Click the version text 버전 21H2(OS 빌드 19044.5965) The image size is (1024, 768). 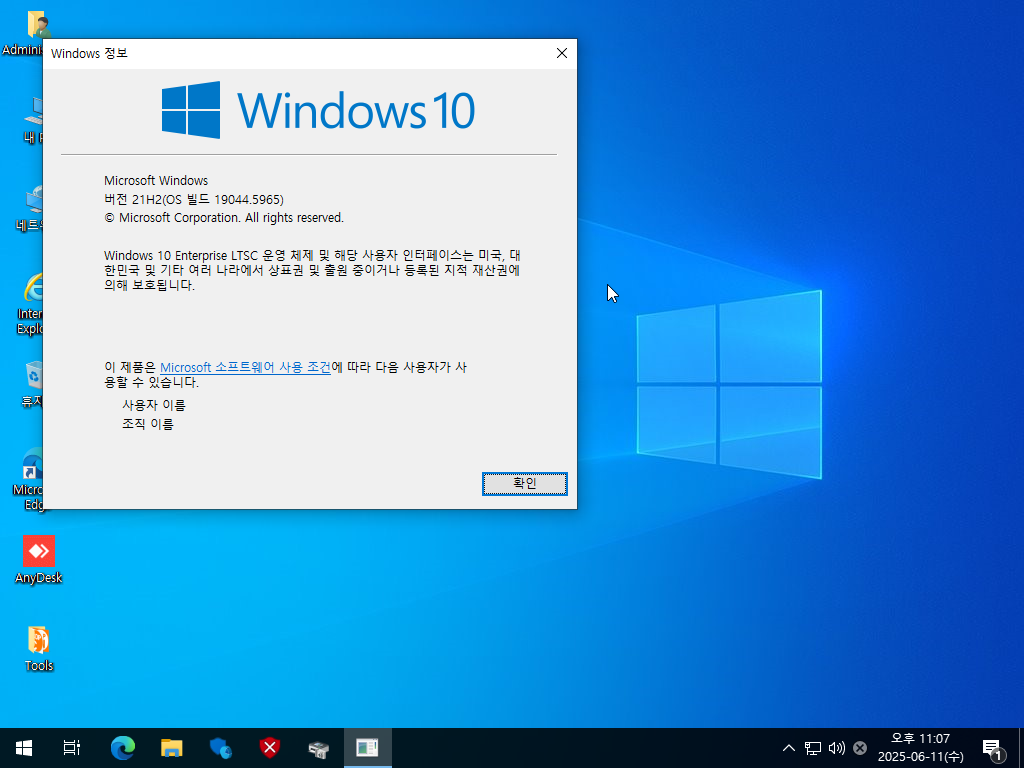[x=194, y=200]
